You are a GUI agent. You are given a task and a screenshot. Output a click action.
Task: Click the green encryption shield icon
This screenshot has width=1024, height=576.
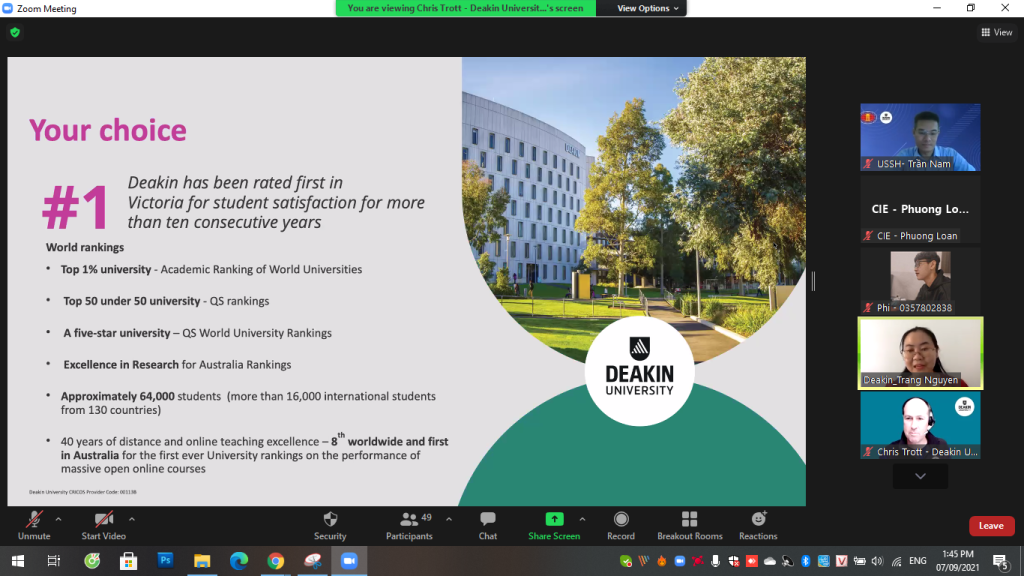point(15,32)
